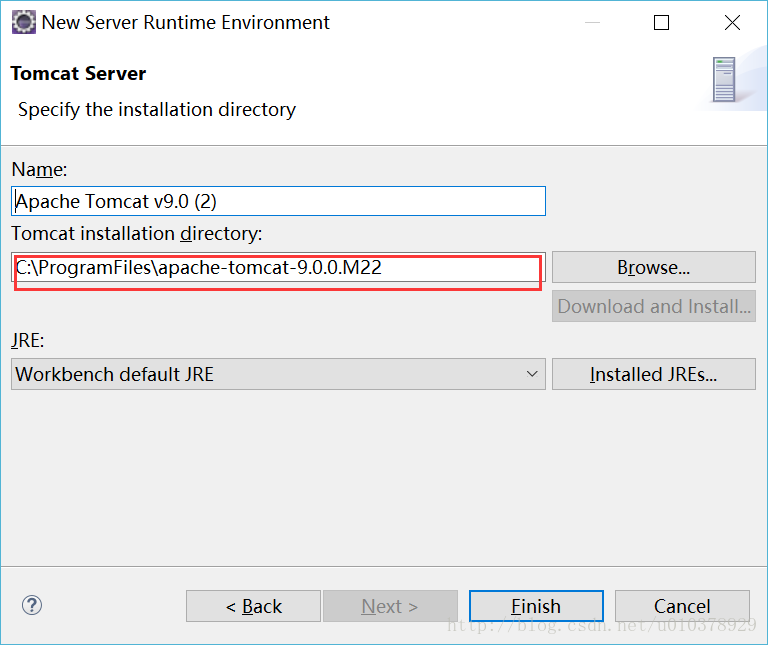Click the 'Tomcat installation directory:' label
The image size is (768, 645).
click(137, 234)
